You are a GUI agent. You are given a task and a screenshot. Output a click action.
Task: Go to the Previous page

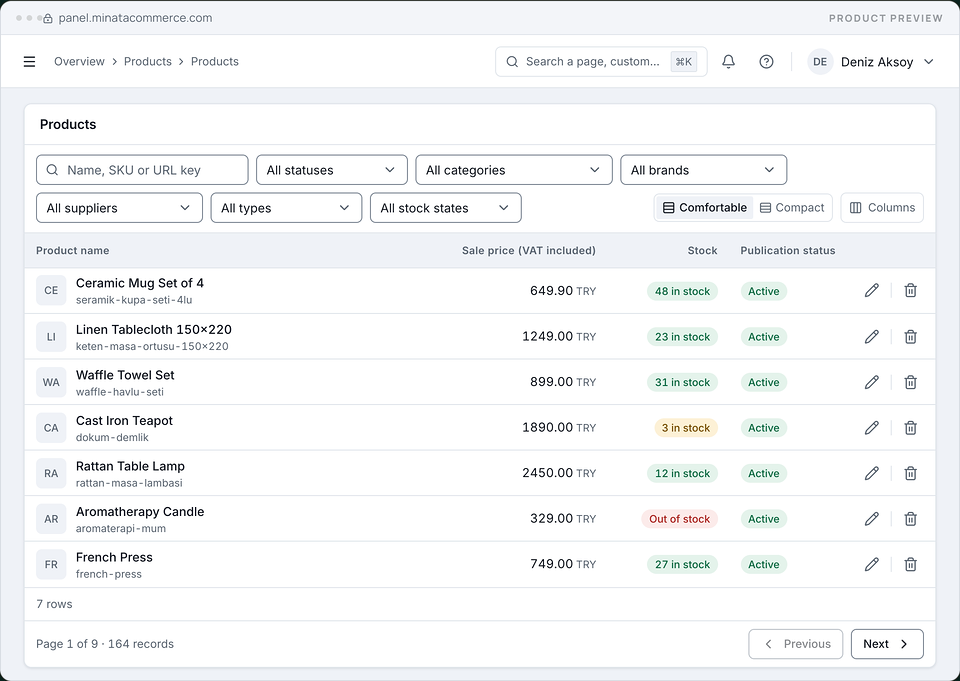pyautogui.click(x=795, y=644)
